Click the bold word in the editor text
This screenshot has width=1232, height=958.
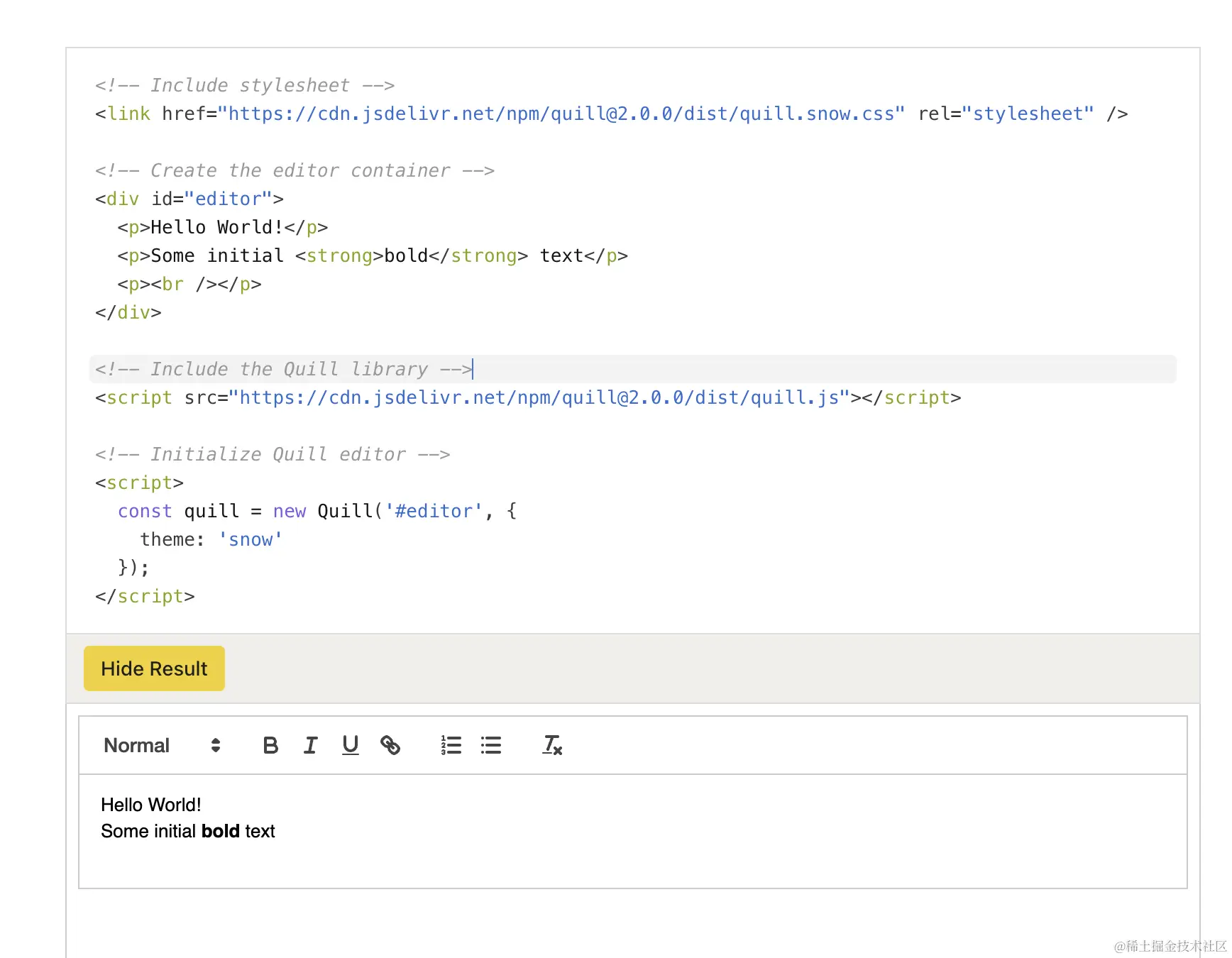(220, 831)
